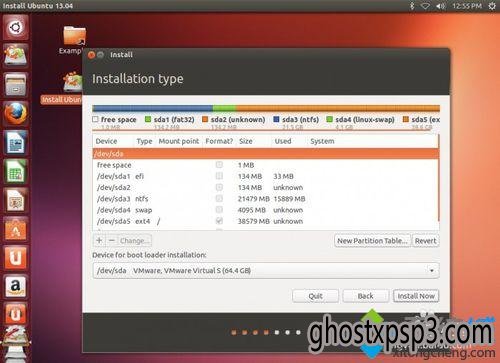Screen dimensions: 500x363
Task: Click the blue ntfs segment in partition bar
Action: (153, 108)
